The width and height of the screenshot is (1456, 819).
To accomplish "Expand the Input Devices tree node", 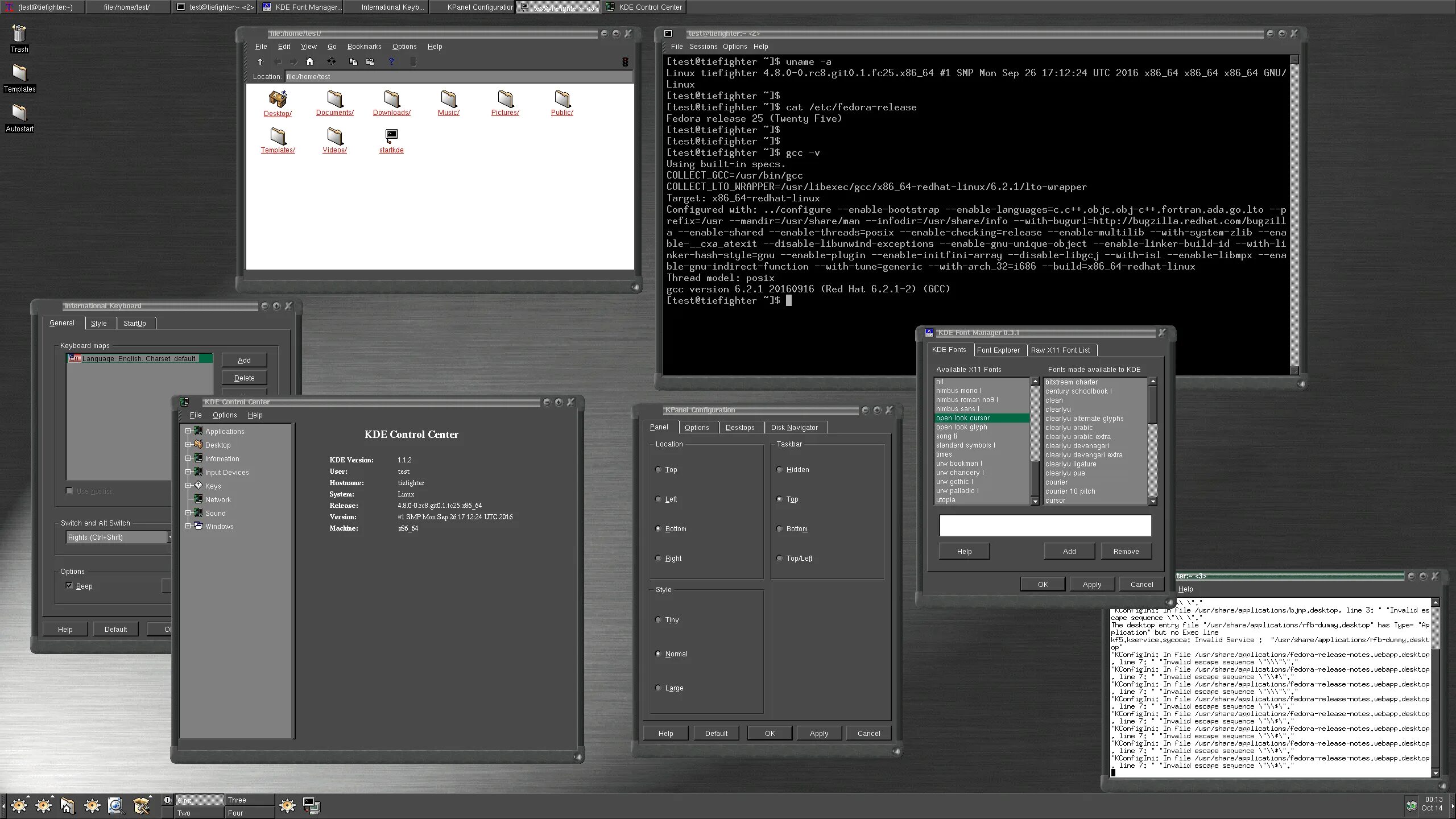I will coord(188,472).
